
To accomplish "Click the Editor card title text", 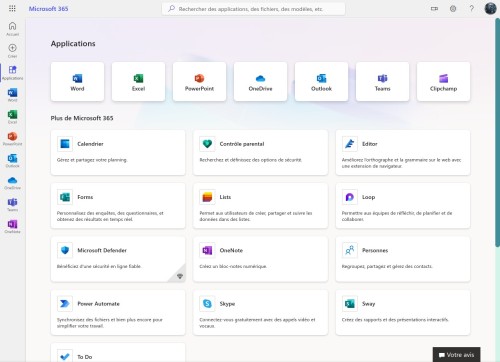I will coord(370,144).
